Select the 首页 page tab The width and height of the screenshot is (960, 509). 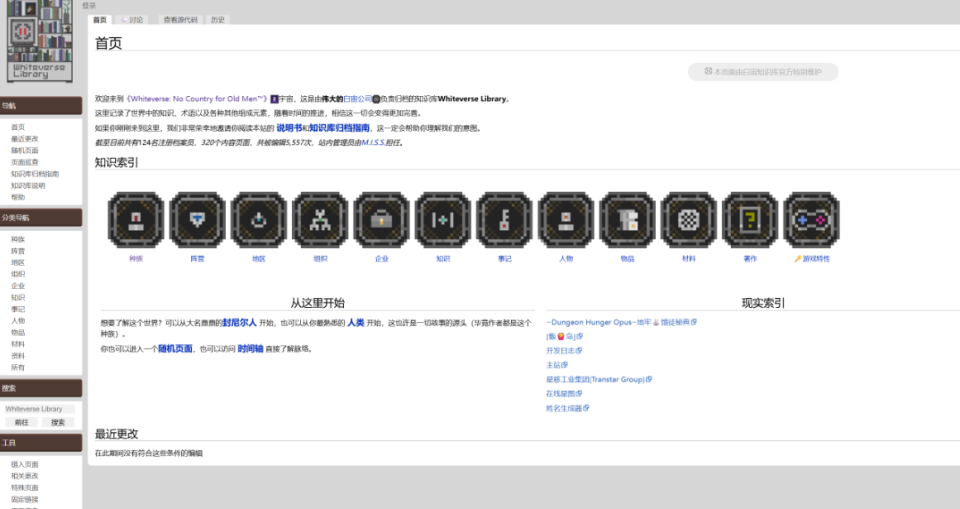click(100, 20)
